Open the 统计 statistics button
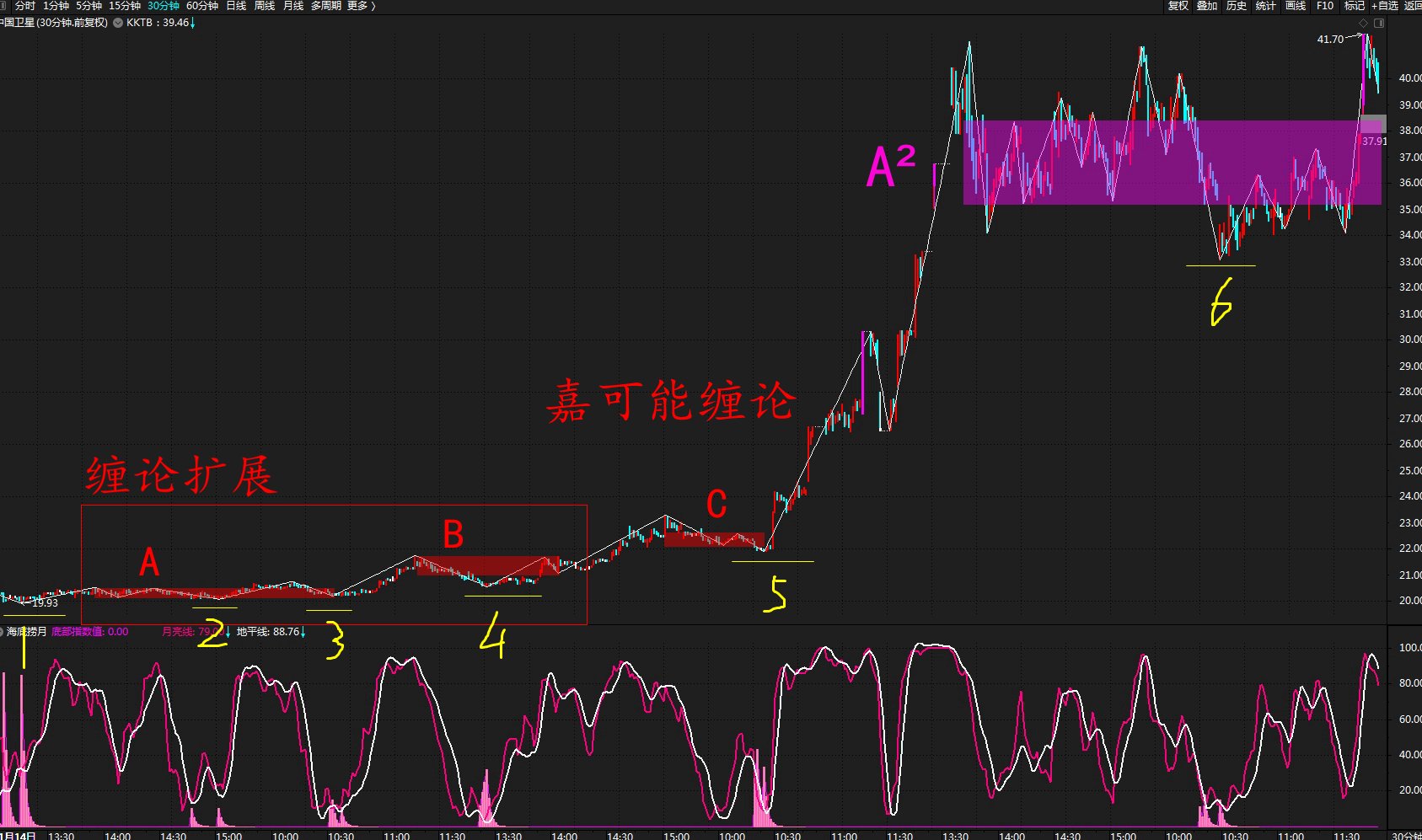This screenshot has height=840, width=1422. (1266, 6)
